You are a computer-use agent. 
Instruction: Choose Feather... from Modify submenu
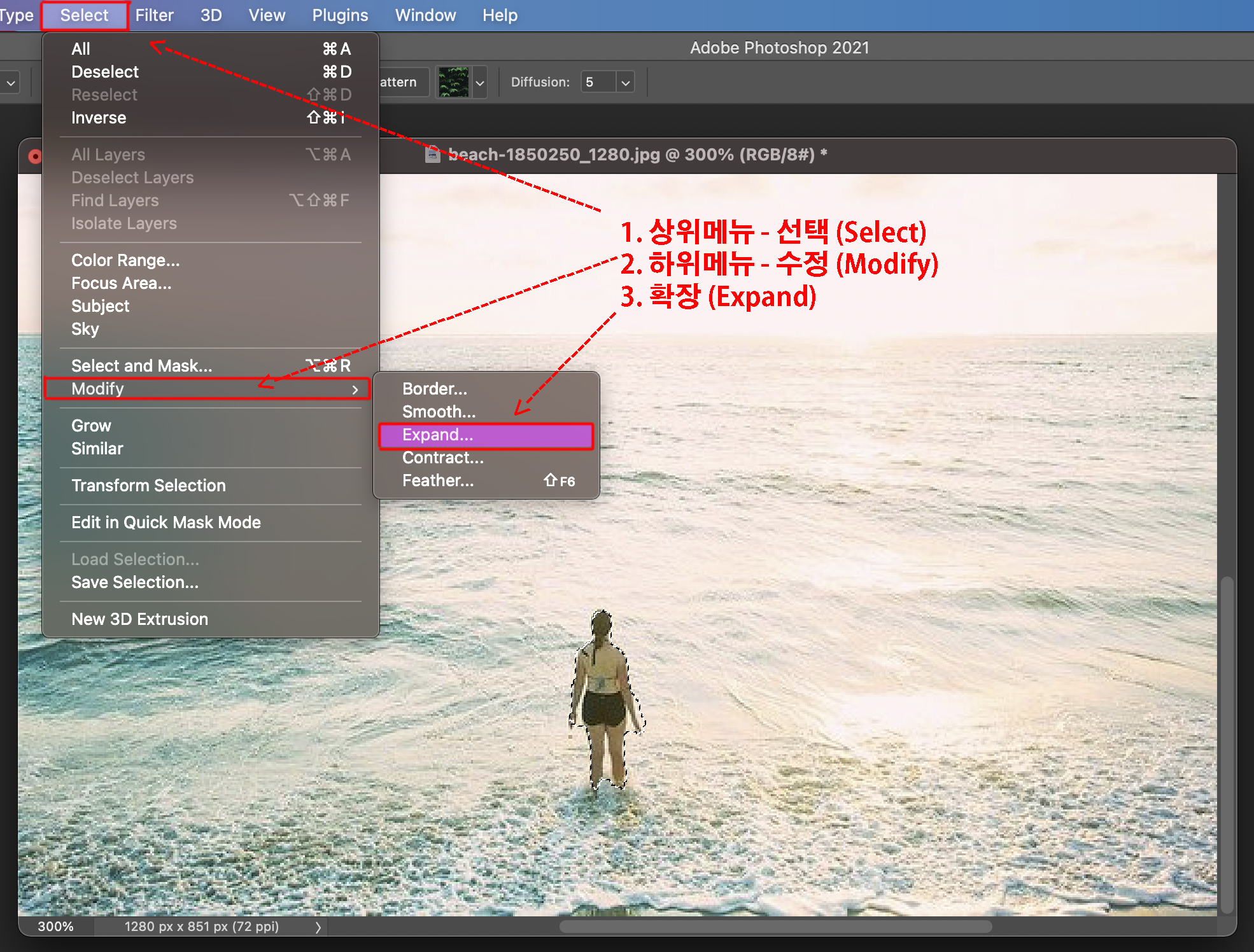pyautogui.click(x=438, y=480)
